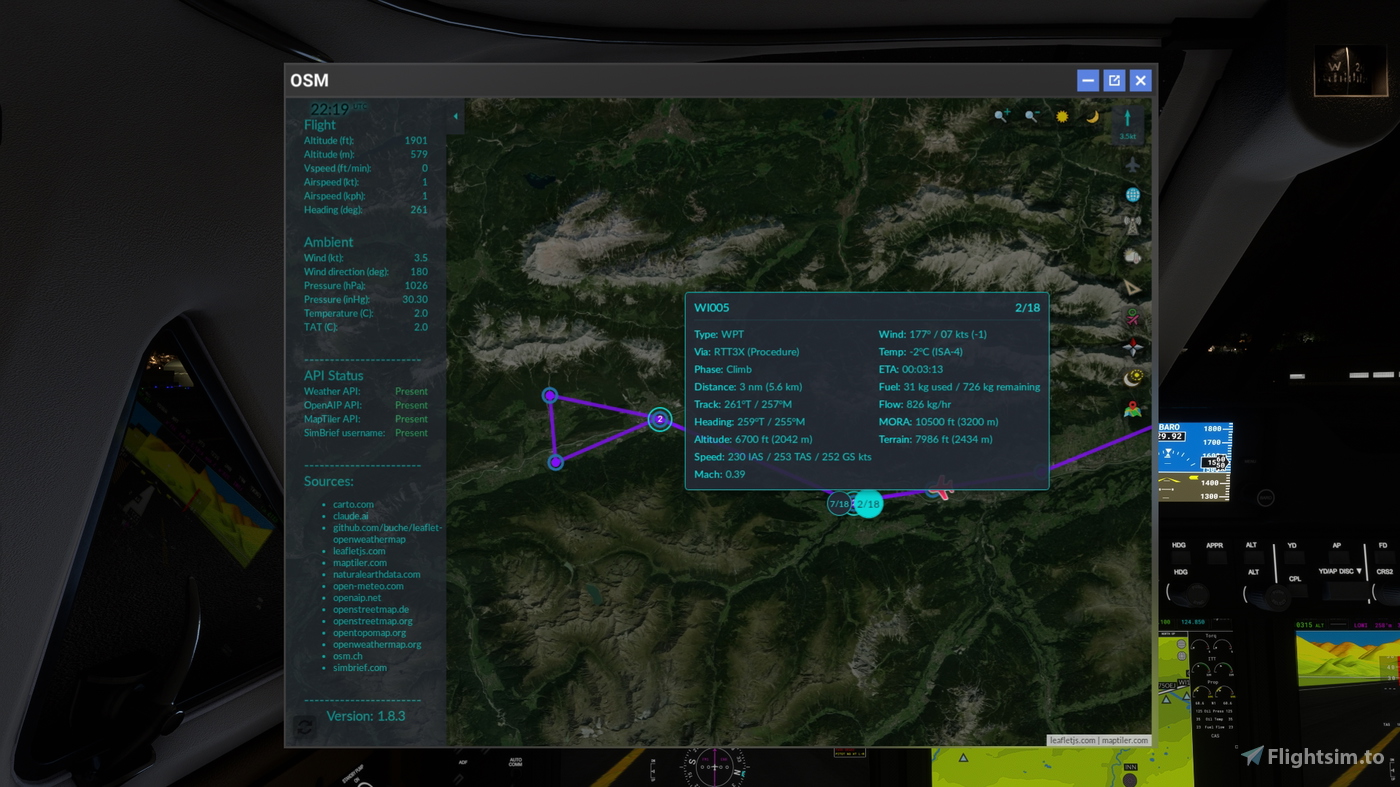Click the refresh icon beside Version 1.8.3
Viewport: 1400px width, 787px height.
click(304, 726)
